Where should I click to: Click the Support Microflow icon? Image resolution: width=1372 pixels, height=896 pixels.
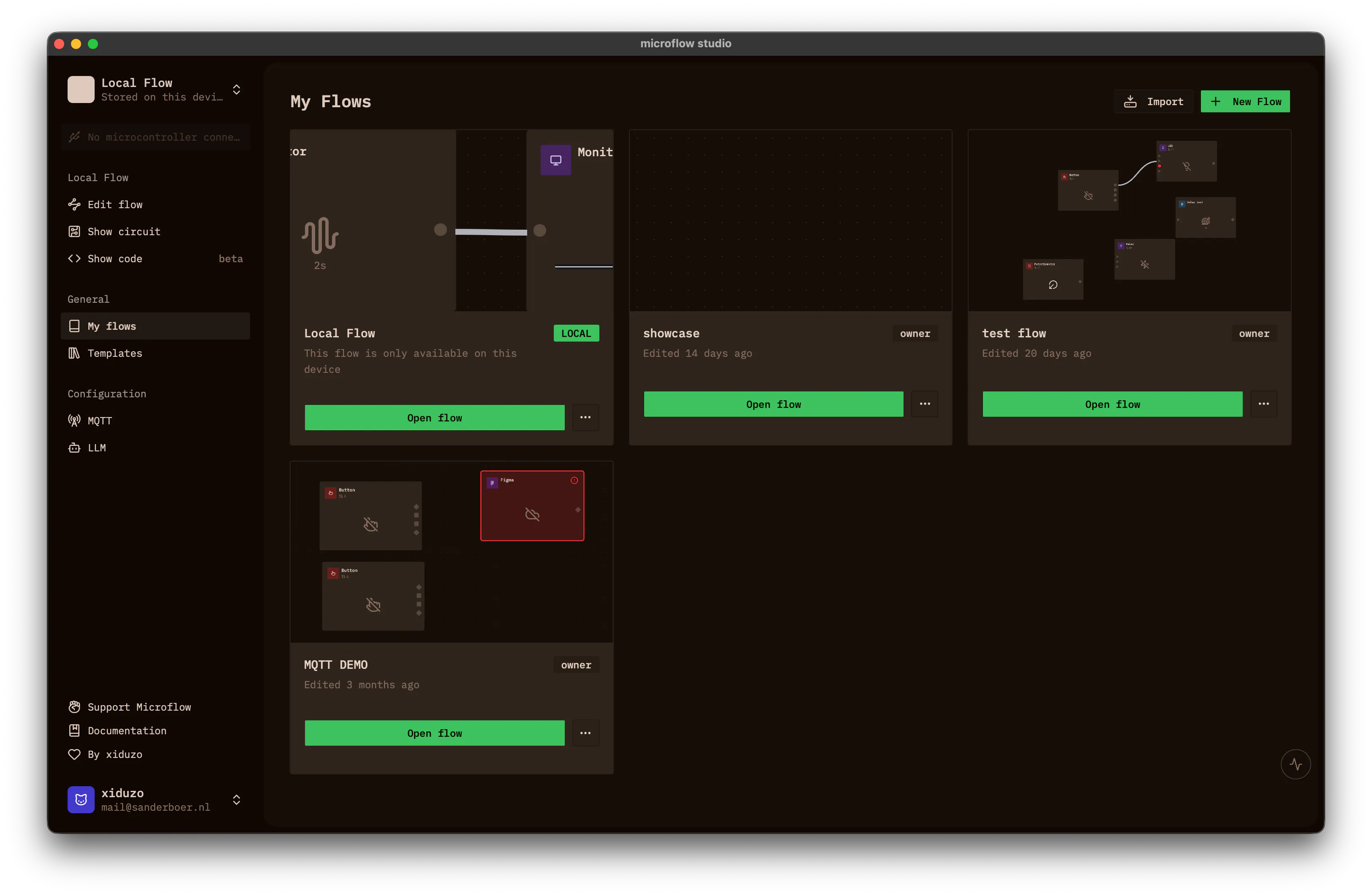(x=74, y=707)
